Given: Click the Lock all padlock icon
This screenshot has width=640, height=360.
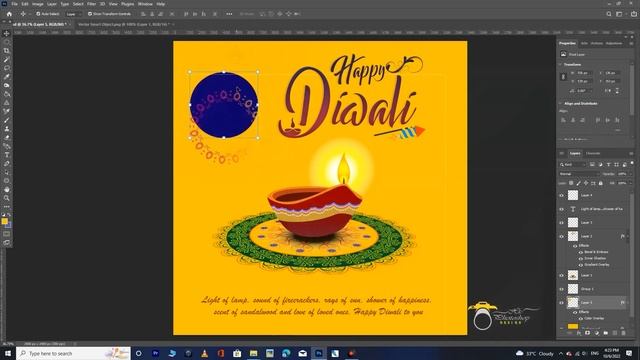Looking at the screenshot, I should (x=600, y=183).
